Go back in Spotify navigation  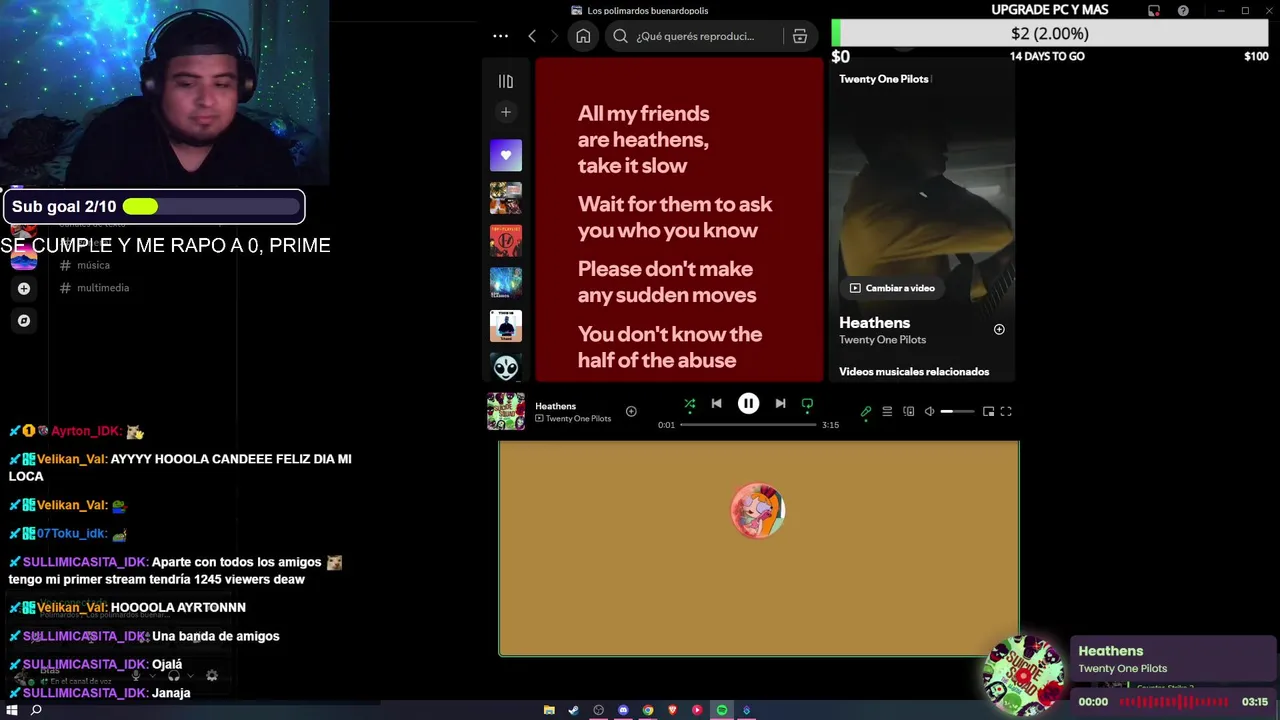tap(532, 36)
